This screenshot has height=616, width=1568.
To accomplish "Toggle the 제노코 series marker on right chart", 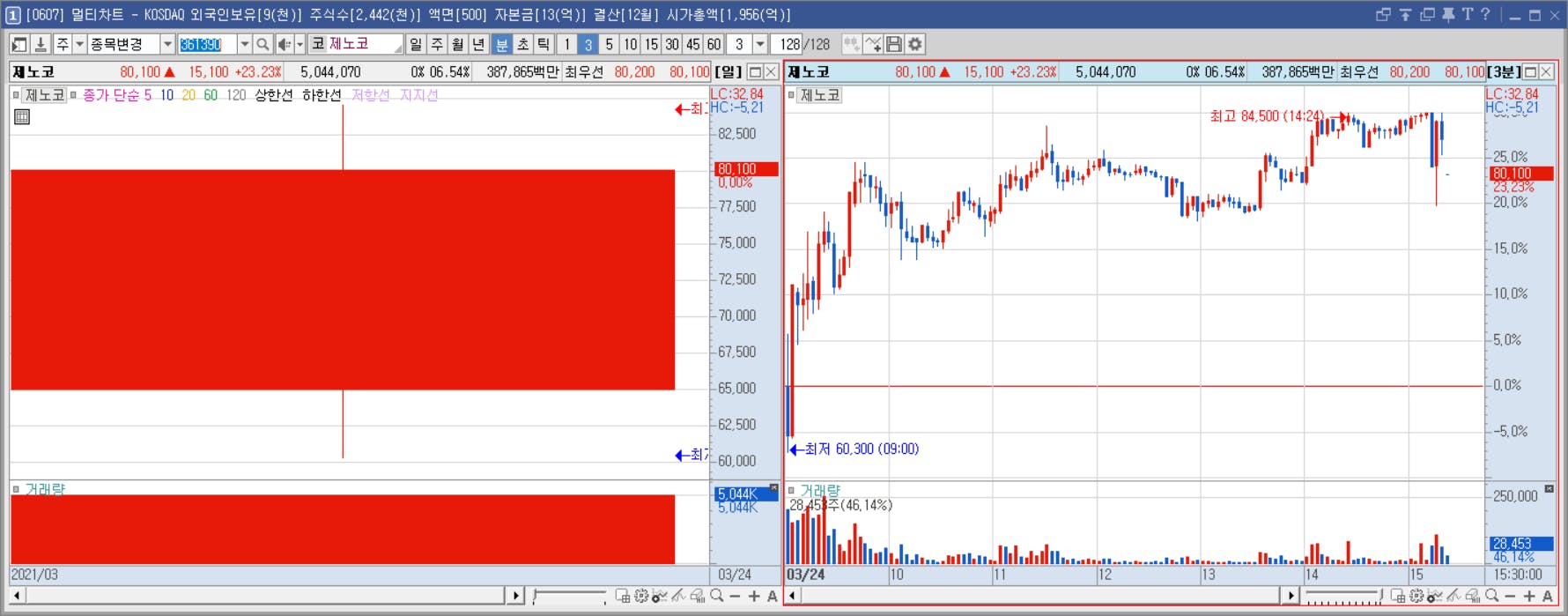I will click(791, 94).
